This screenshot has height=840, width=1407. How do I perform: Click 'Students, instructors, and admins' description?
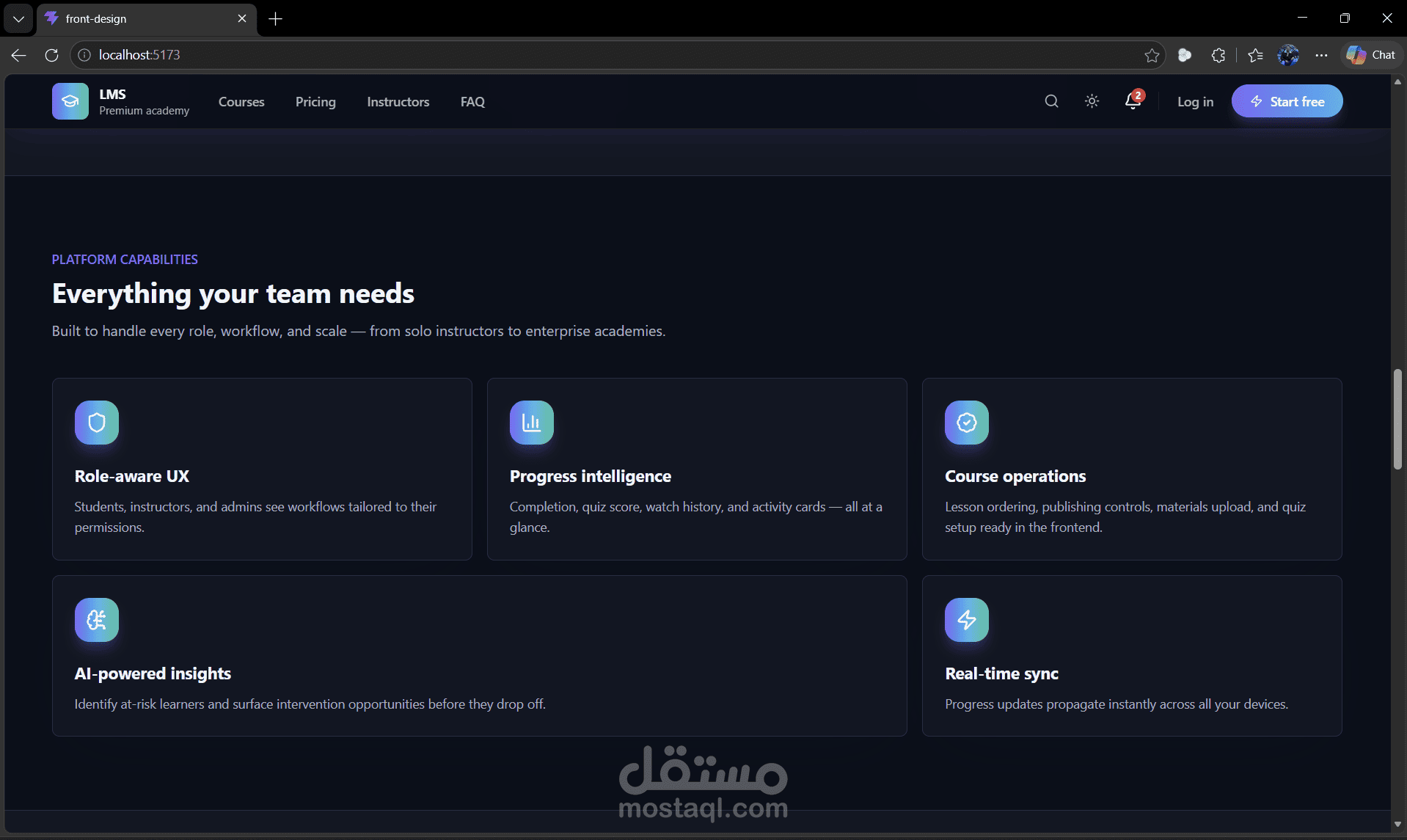(255, 517)
